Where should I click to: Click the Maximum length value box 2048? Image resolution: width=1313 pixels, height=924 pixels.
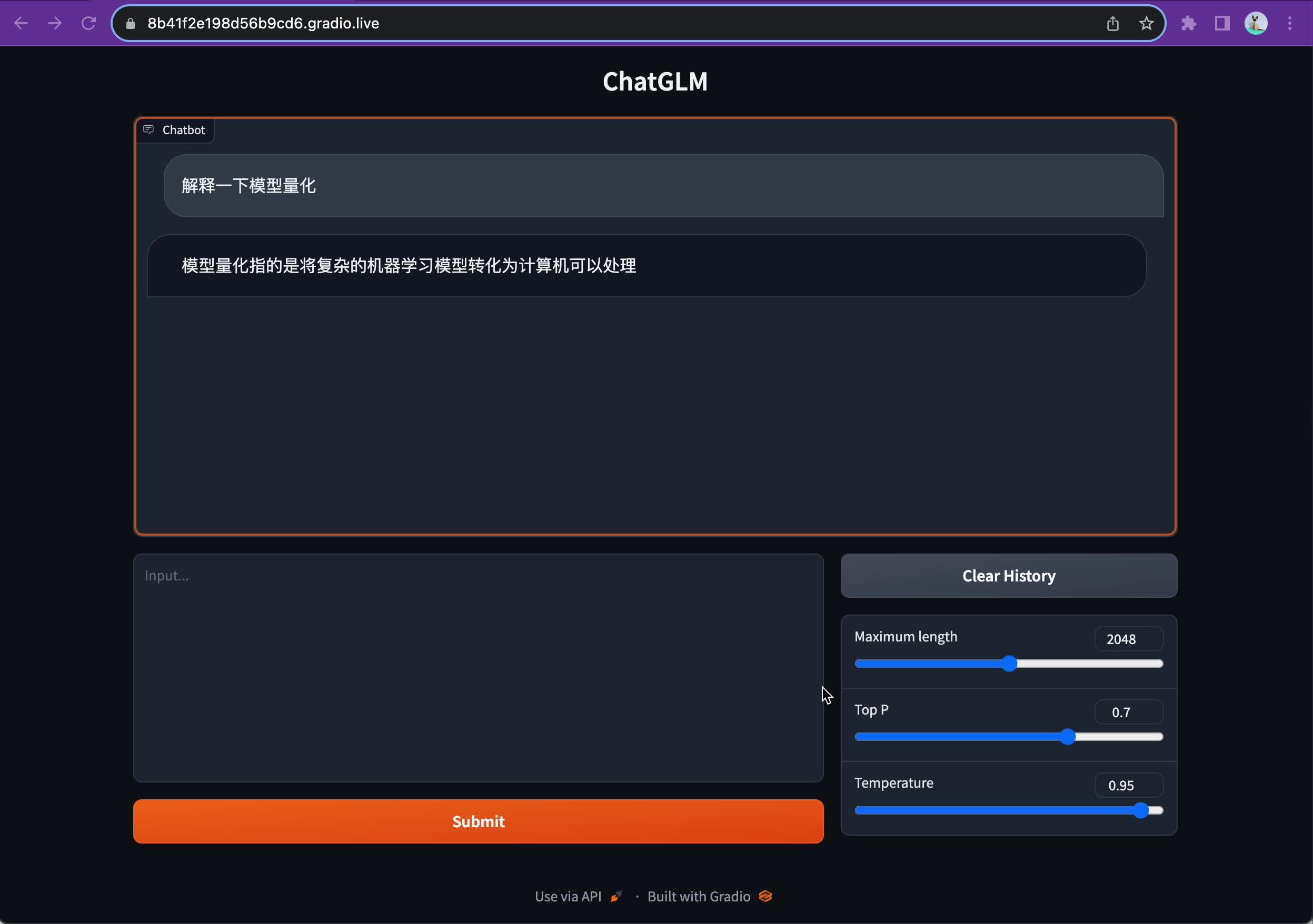[1129, 639]
